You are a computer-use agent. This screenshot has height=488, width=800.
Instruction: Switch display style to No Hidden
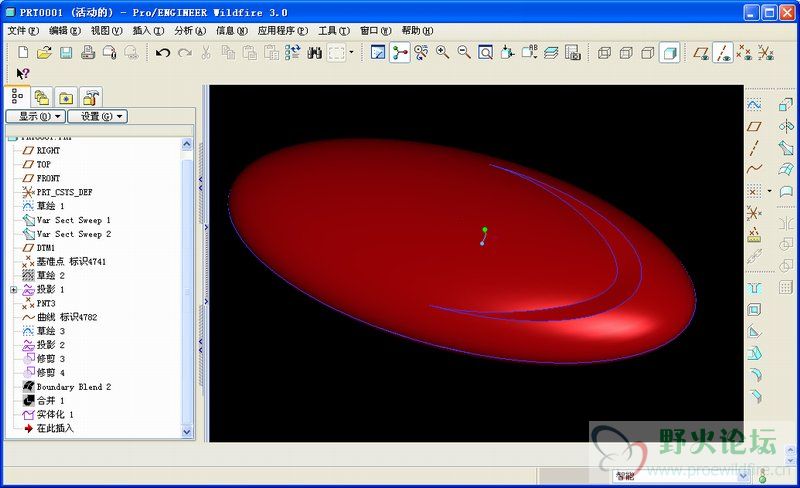[x=647, y=53]
